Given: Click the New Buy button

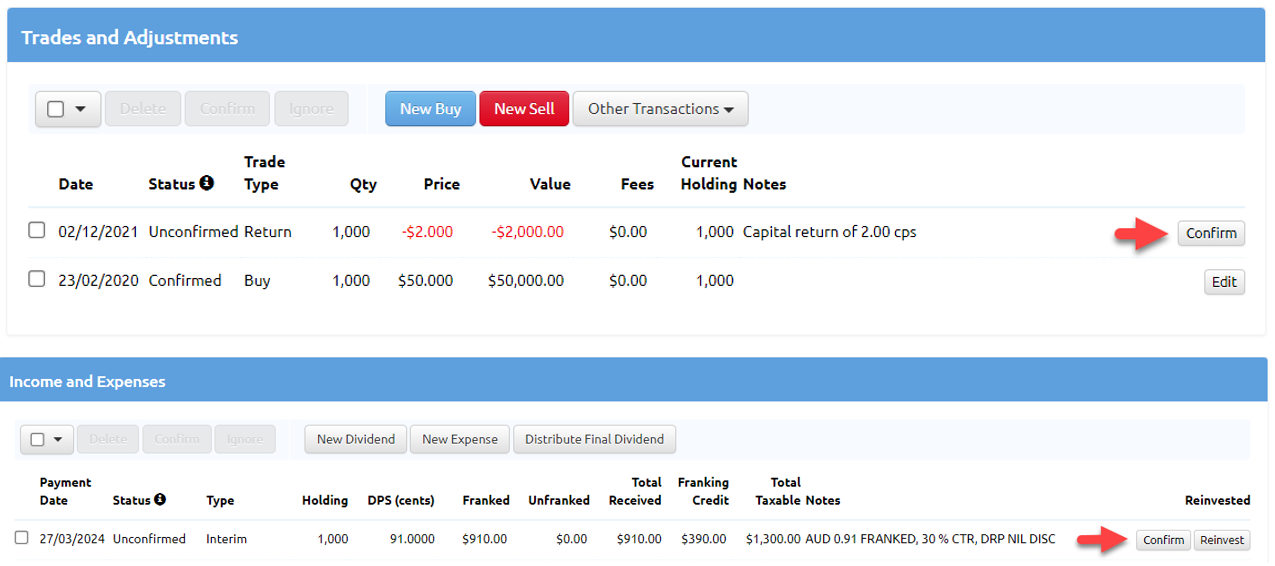Looking at the screenshot, I should coord(430,109).
